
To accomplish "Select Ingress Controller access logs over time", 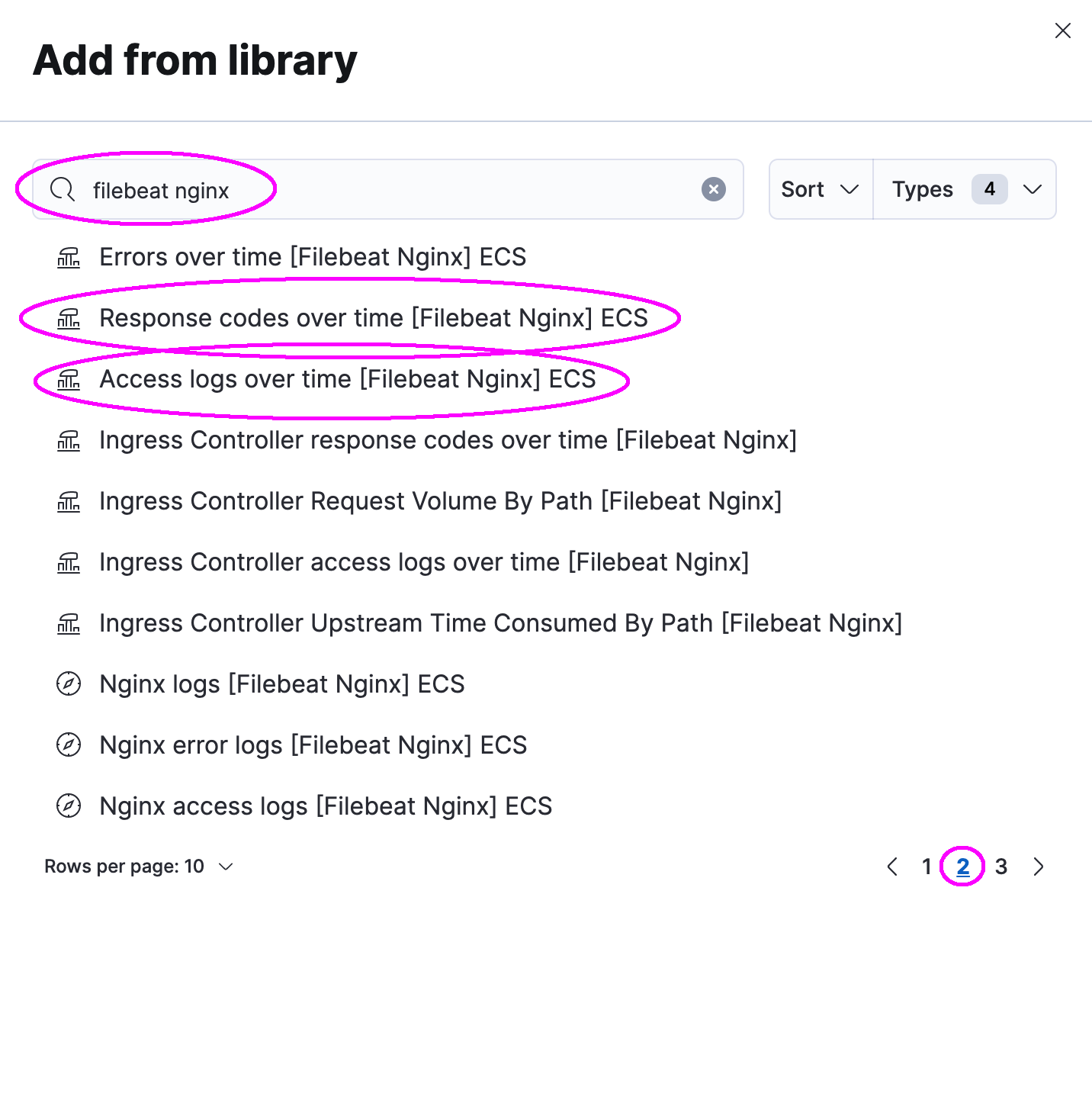I will [424, 562].
